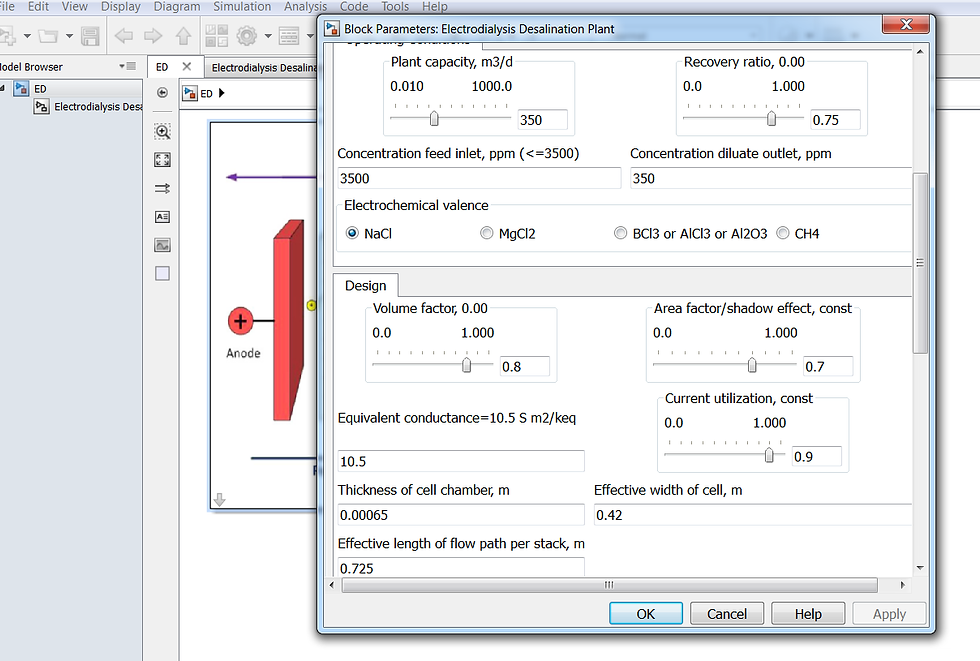980x661 pixels.
Task: Click the Recovery ratio value box
Action: point(835,119)
